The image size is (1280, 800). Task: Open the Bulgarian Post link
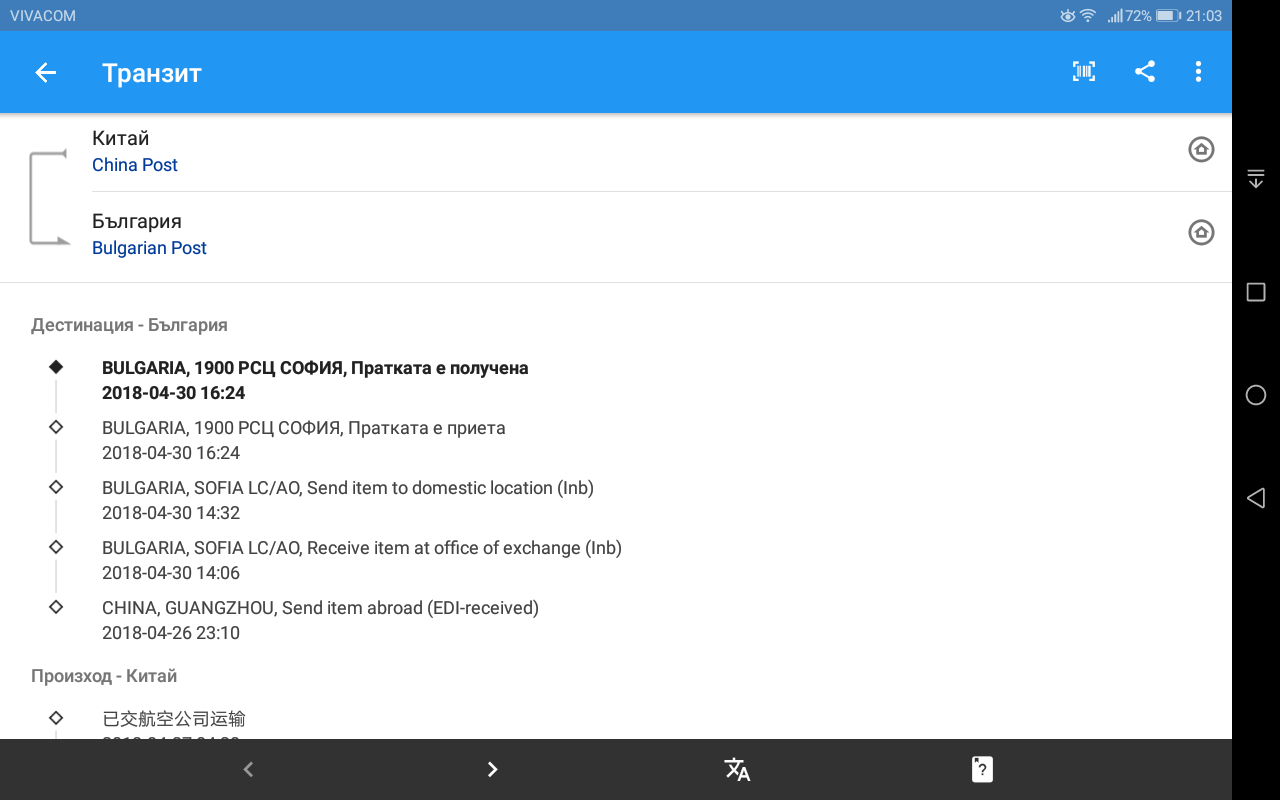point(149,248)
